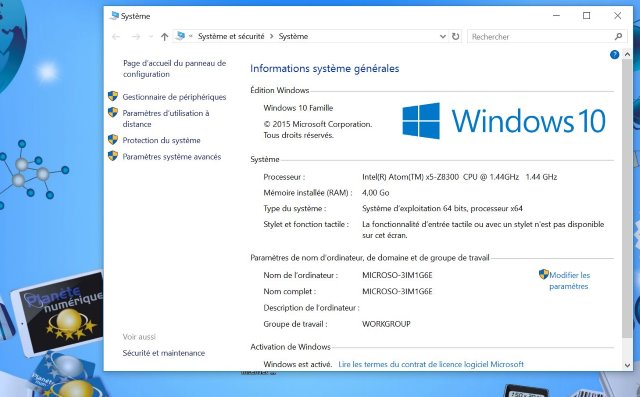Image resolution: width=640 pixels, height=397 pixels.
Task: Click 'Windows est activé.' text
Action: click(298, 364)
